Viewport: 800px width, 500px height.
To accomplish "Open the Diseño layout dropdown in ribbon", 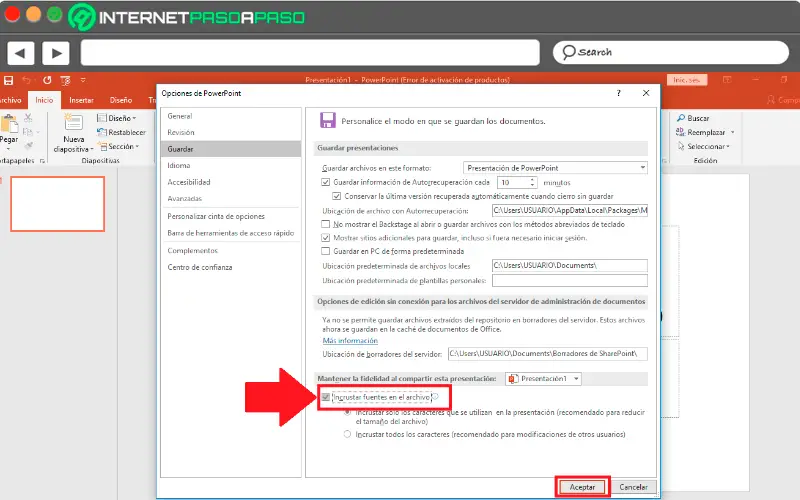I will 117,118.
